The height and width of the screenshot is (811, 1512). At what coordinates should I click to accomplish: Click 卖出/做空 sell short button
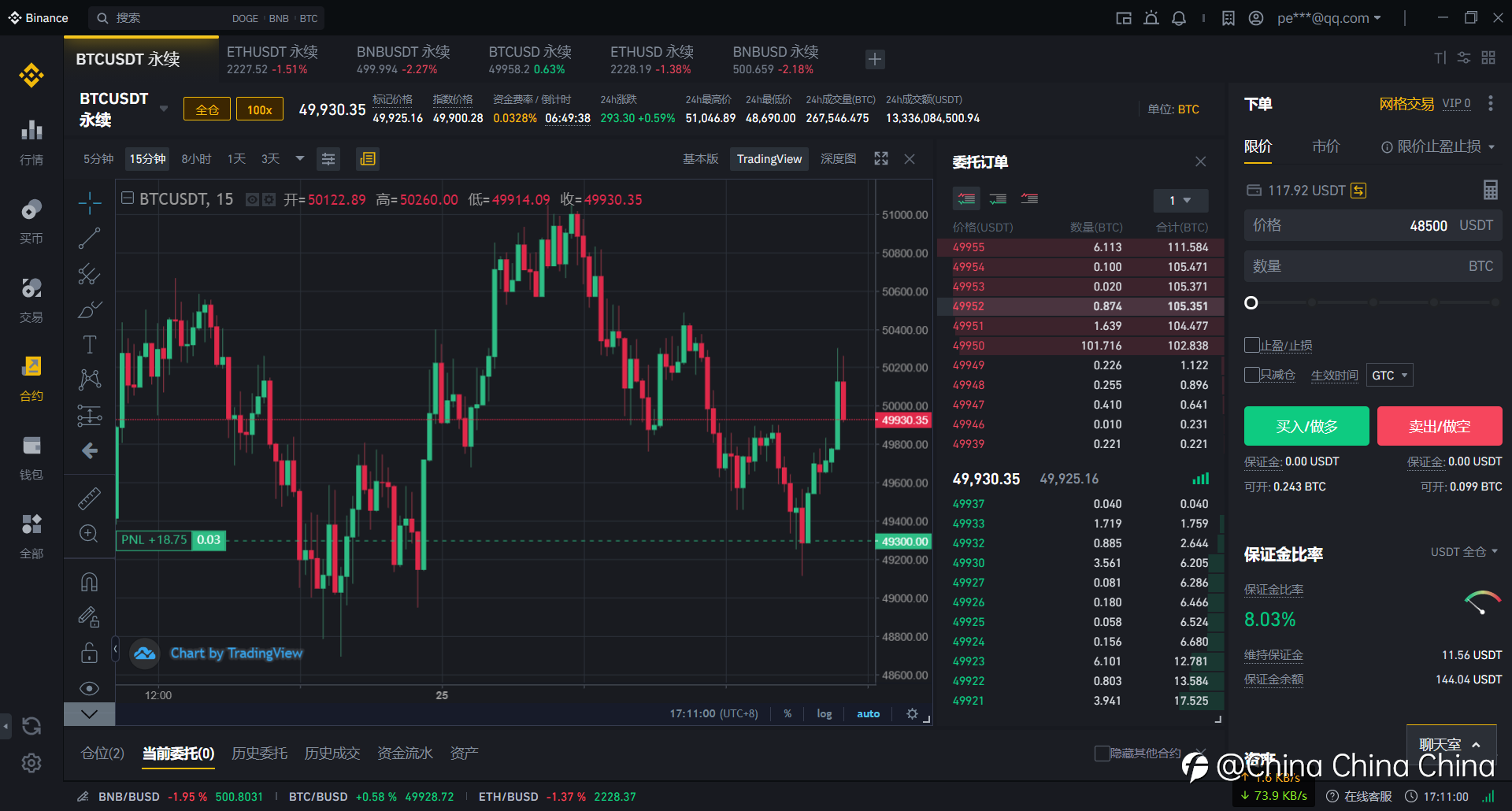coord(1440,426)
